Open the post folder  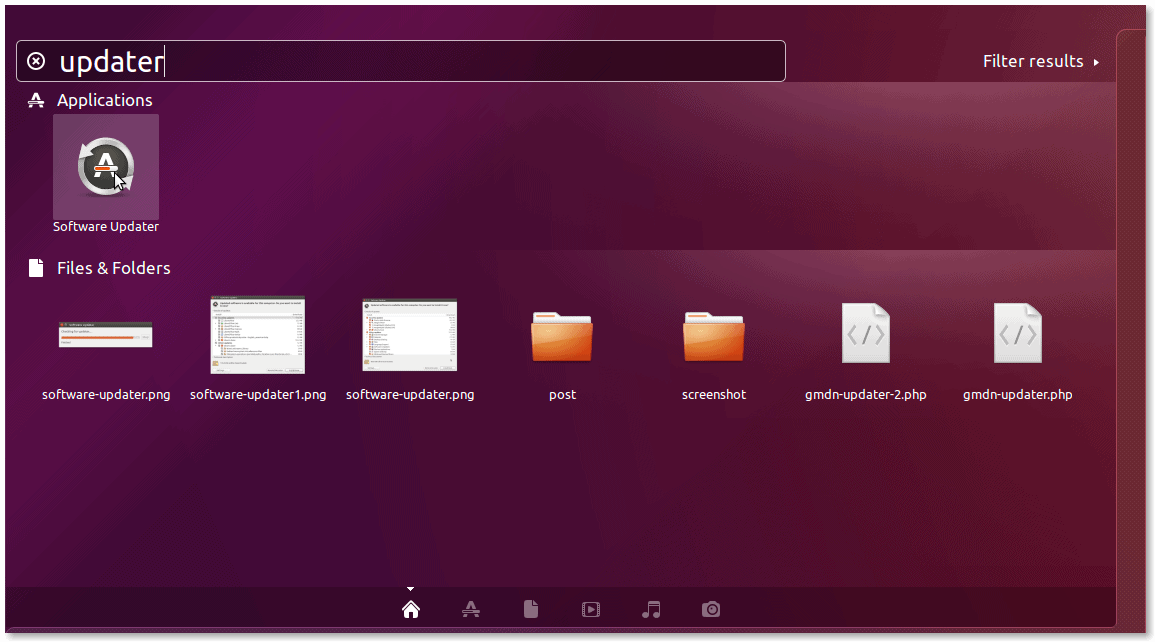pos(562,336)
